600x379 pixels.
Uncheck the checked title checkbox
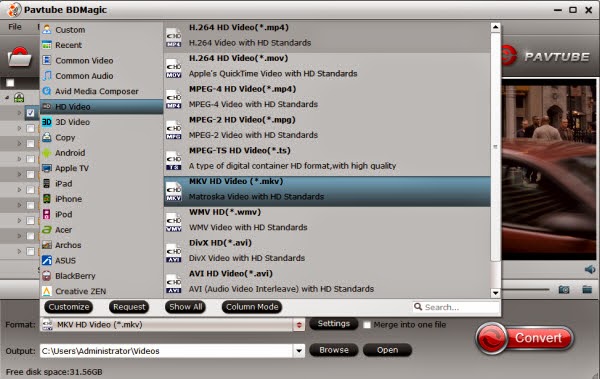(x=31, y=113)
